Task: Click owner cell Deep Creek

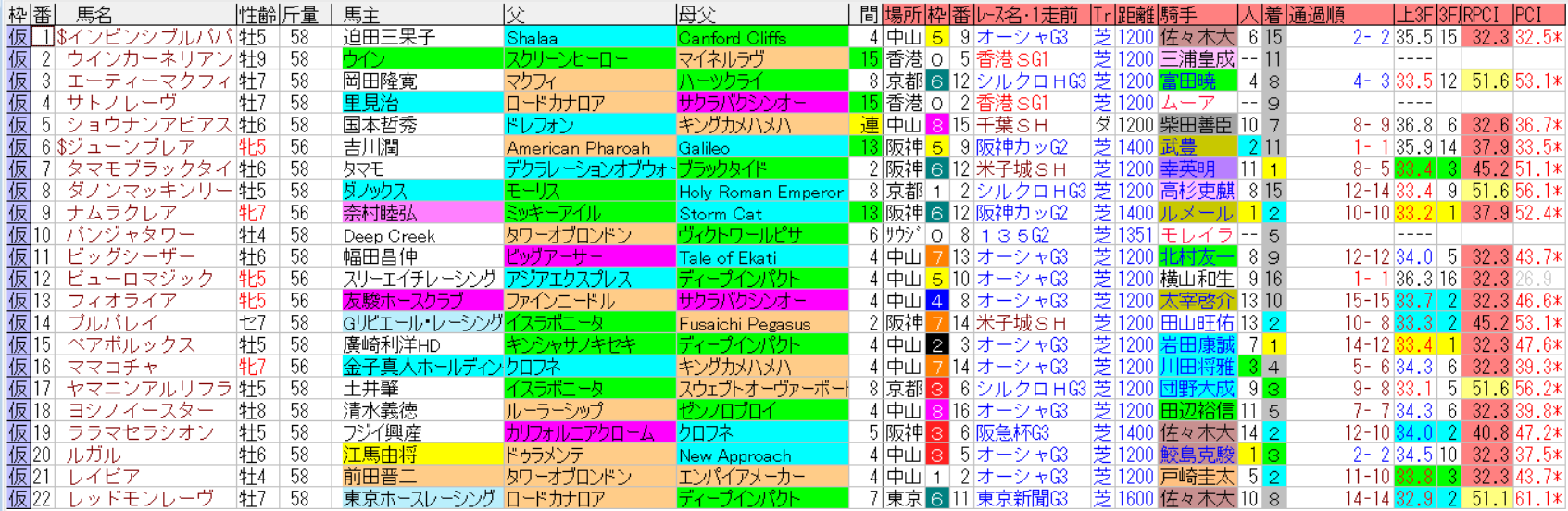Action: 389,235
